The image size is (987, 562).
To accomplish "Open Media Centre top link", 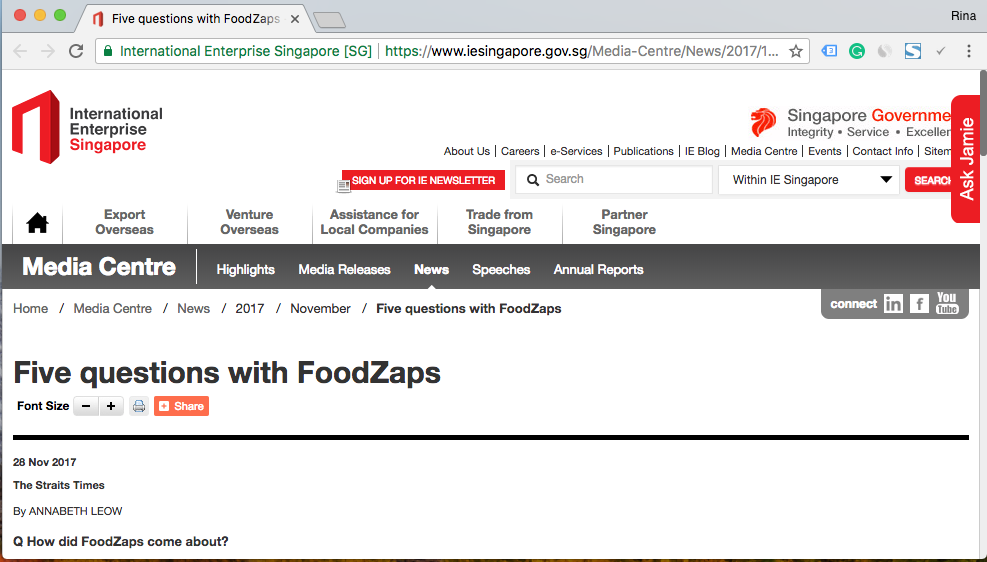I will click(x=764, y=151).
